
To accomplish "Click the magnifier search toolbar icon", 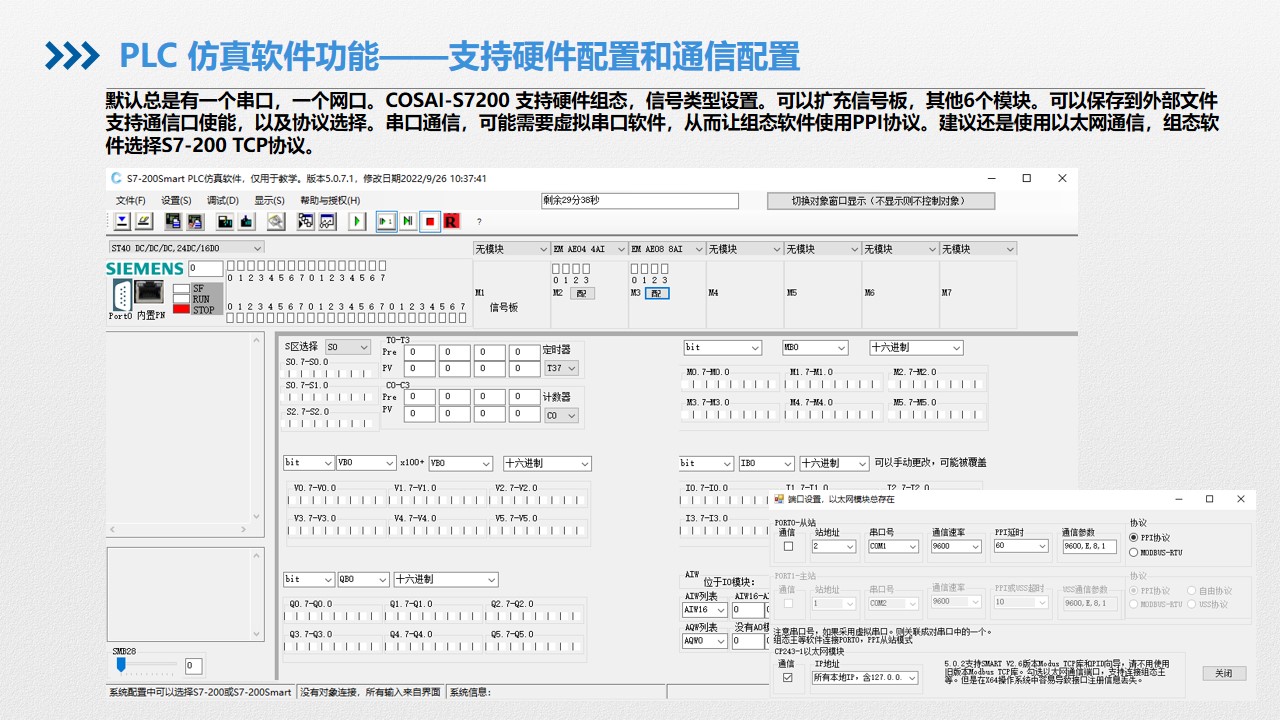I will 276,221.
